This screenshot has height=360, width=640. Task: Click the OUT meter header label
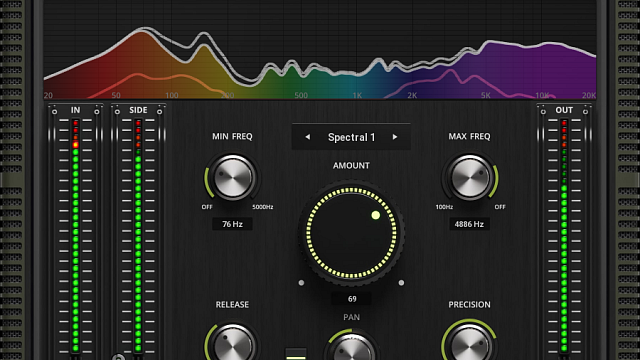pos(564,110)
